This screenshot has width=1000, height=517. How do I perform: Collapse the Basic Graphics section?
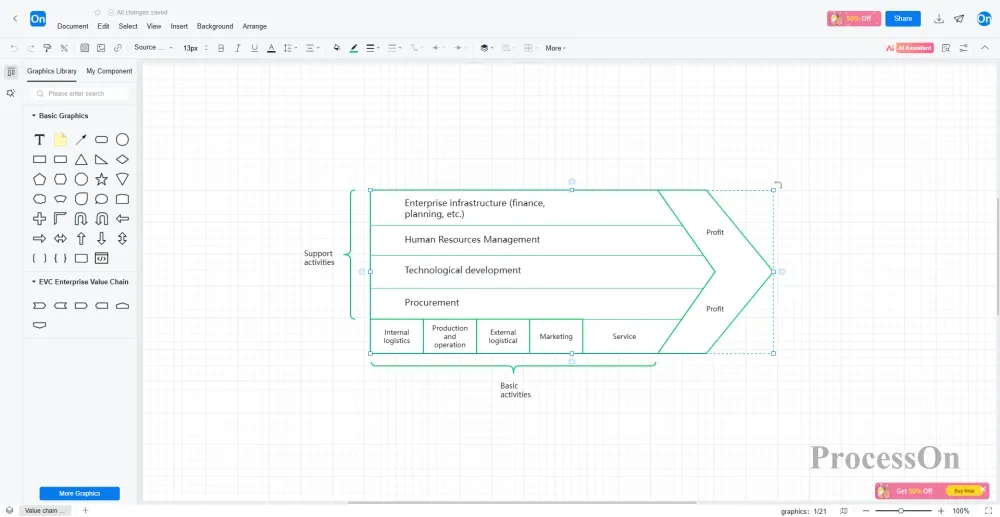coord(34,116)
